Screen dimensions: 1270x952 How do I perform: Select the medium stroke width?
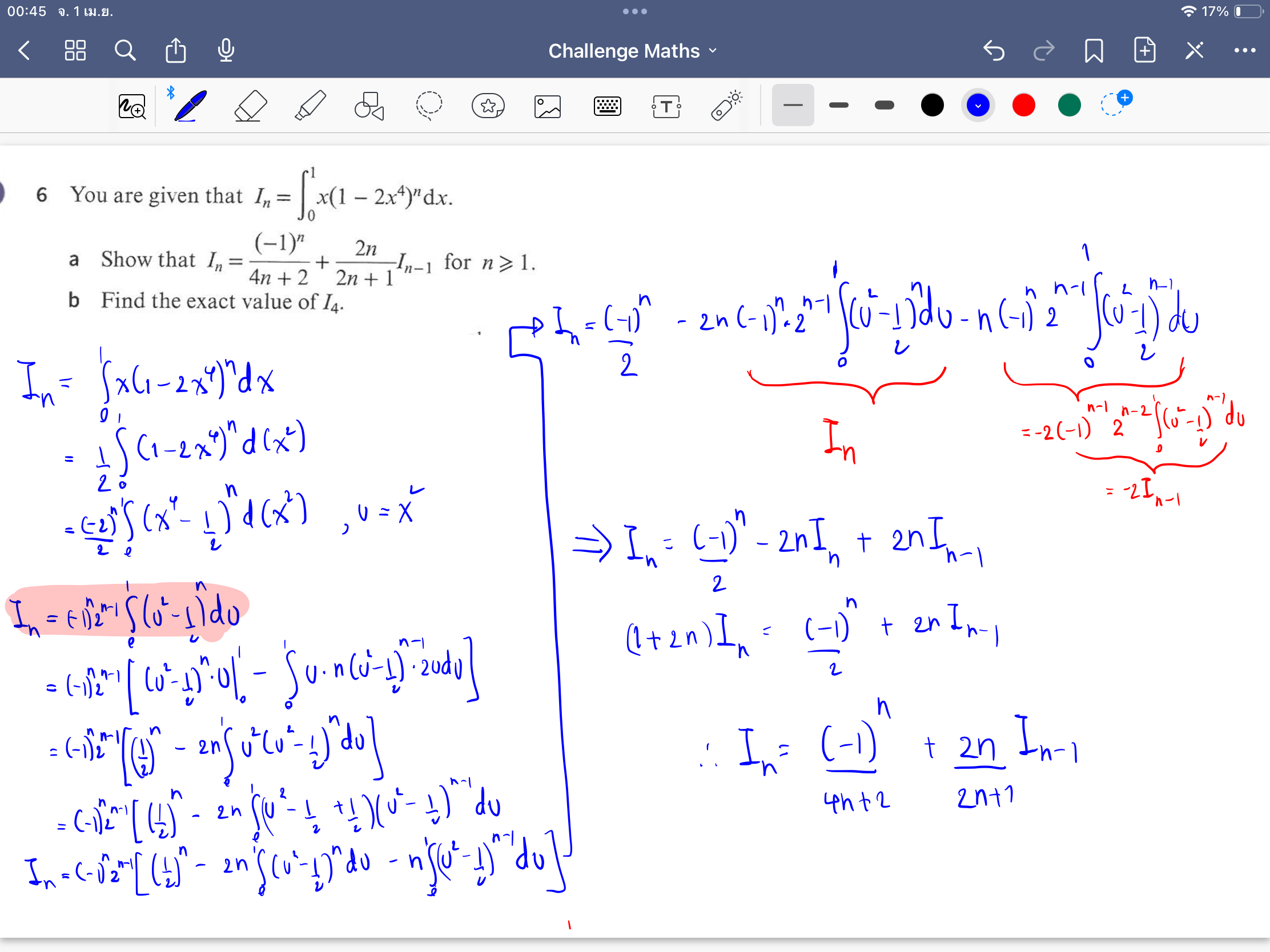click(838, 105)
